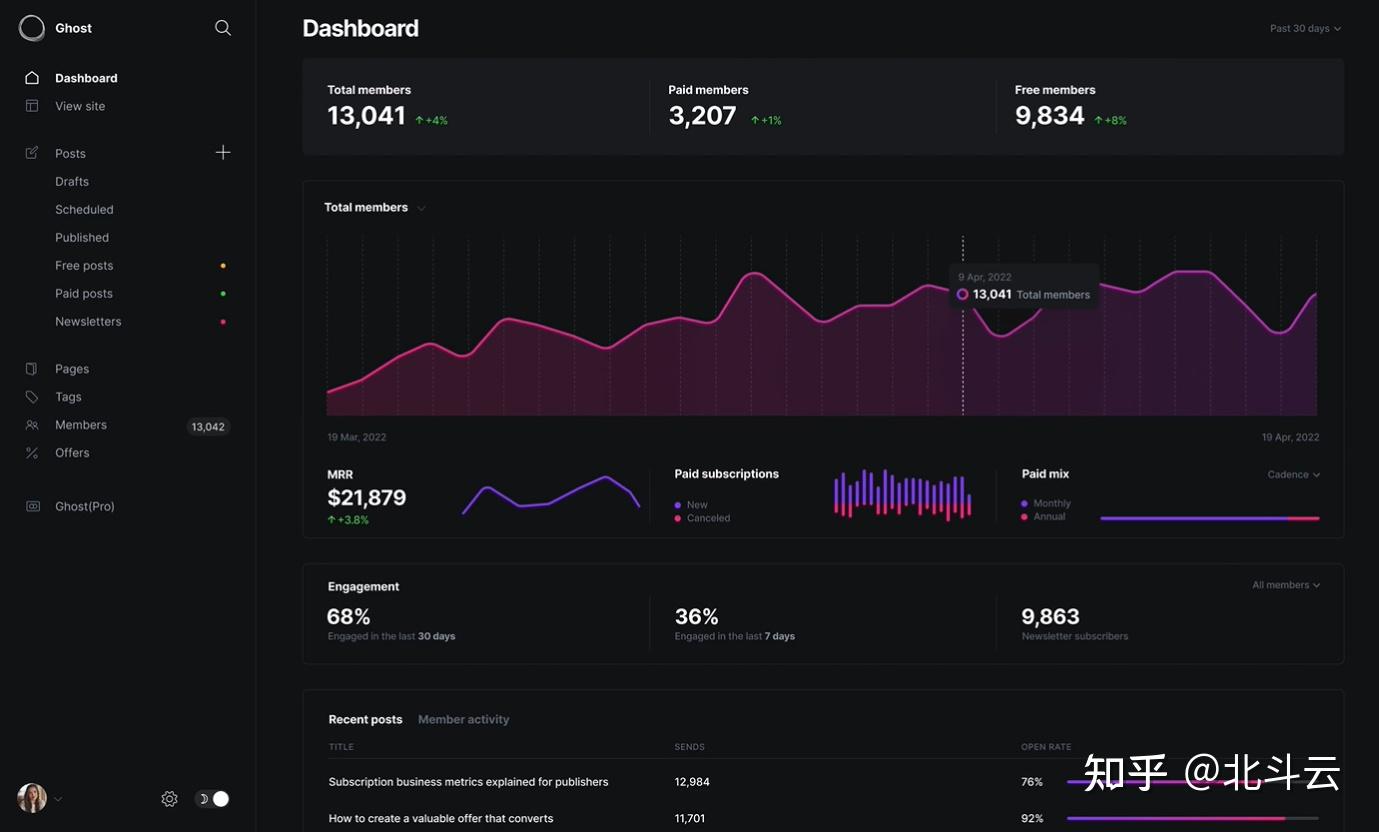Open Newsletters in the sidebar

(x=88, y=322)
